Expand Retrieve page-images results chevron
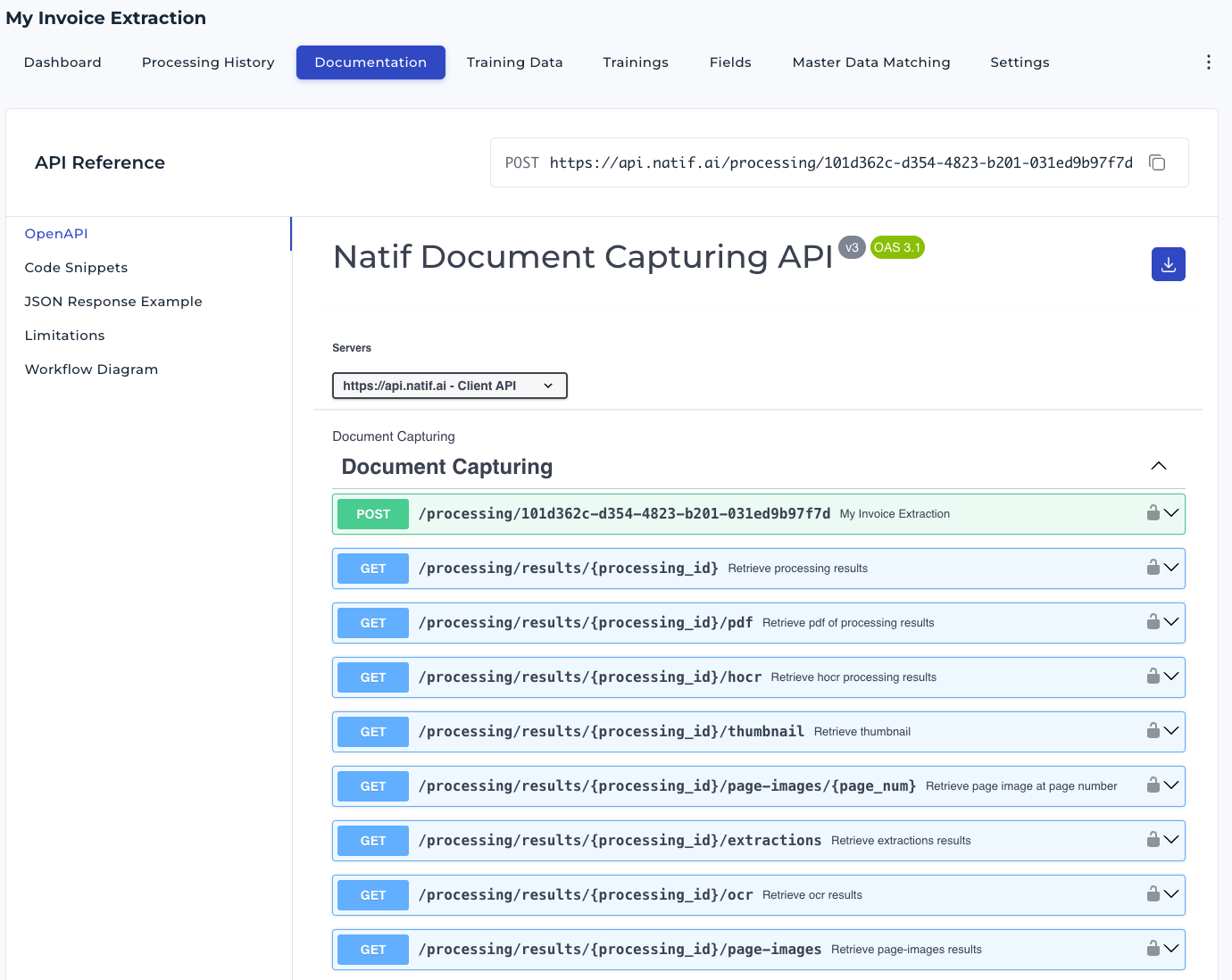 tap(1171, 949)
